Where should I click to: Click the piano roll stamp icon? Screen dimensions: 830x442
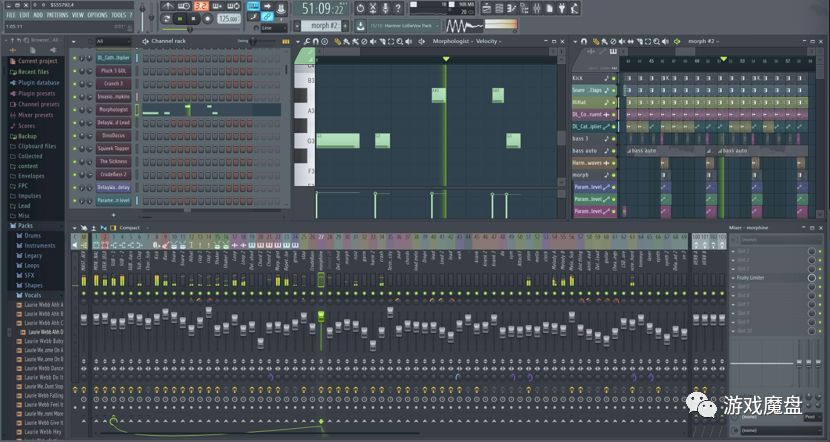pyautogui.click(x=324, y=42)
